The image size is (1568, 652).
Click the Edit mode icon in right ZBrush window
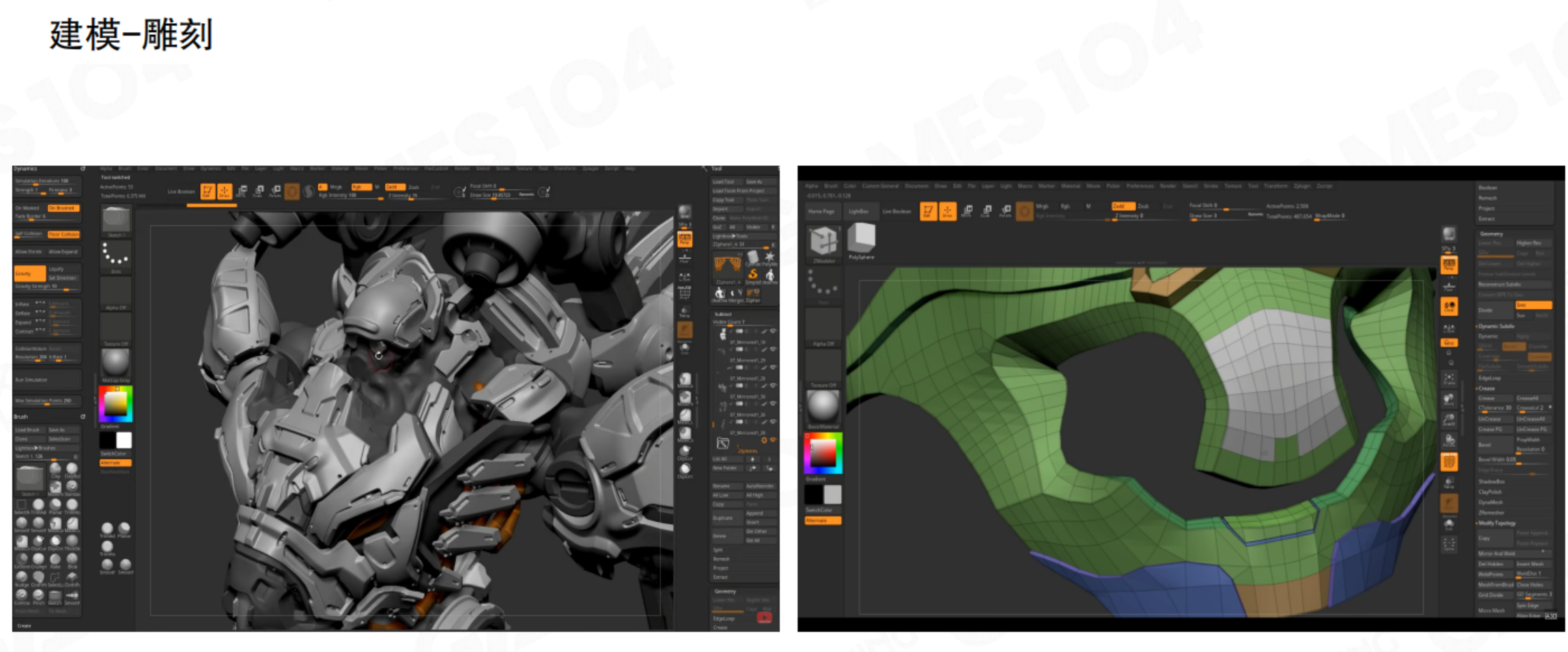928,211
